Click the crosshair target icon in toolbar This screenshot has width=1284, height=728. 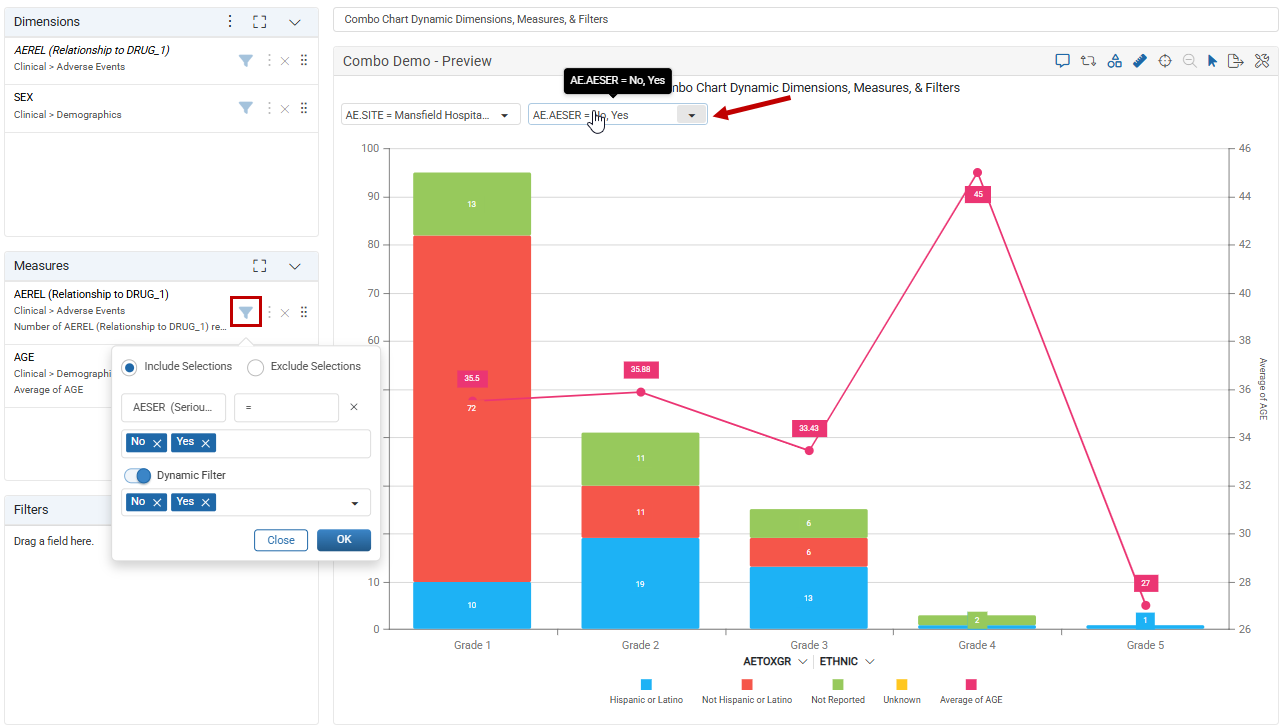(1165, 61)
